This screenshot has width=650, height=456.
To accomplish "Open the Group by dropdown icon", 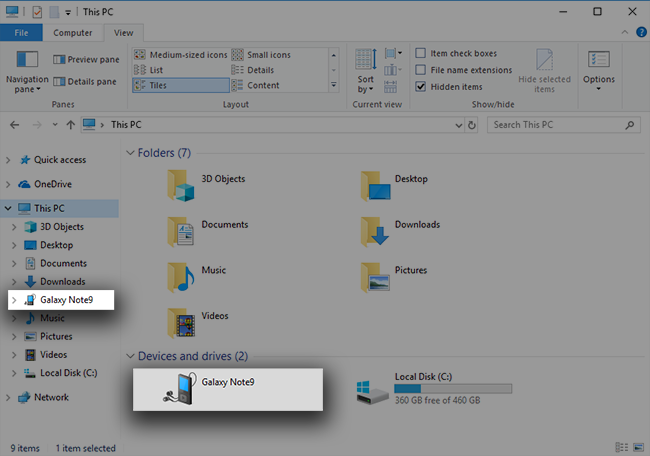I will tap(393, 53).
